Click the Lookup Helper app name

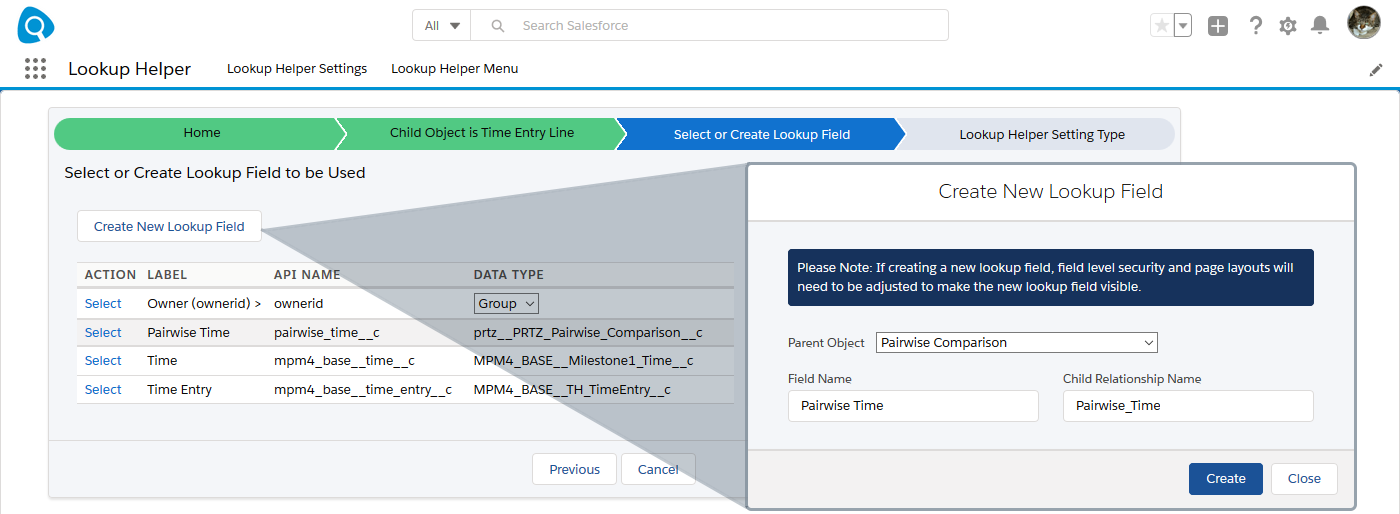[129, 69]
